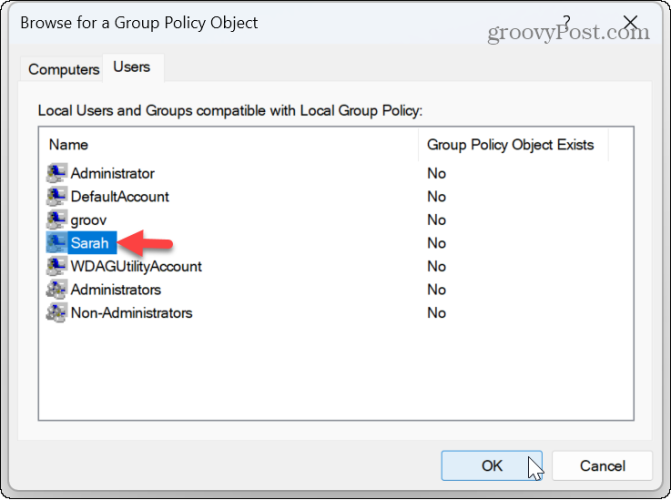This screenshot has height=500, width=671.
Task: Click the question mark help icon
Action: pos(567,21)
